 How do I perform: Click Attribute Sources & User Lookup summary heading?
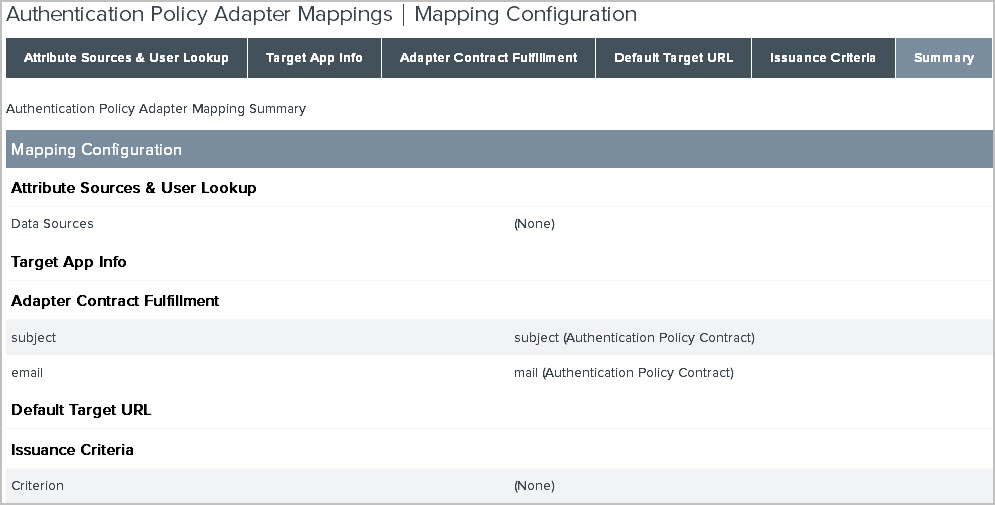pyautogui.click(x=134, y=188)
